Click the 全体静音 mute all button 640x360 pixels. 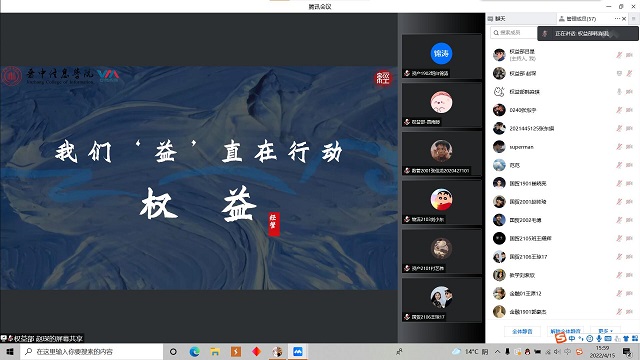coord(522,331)
